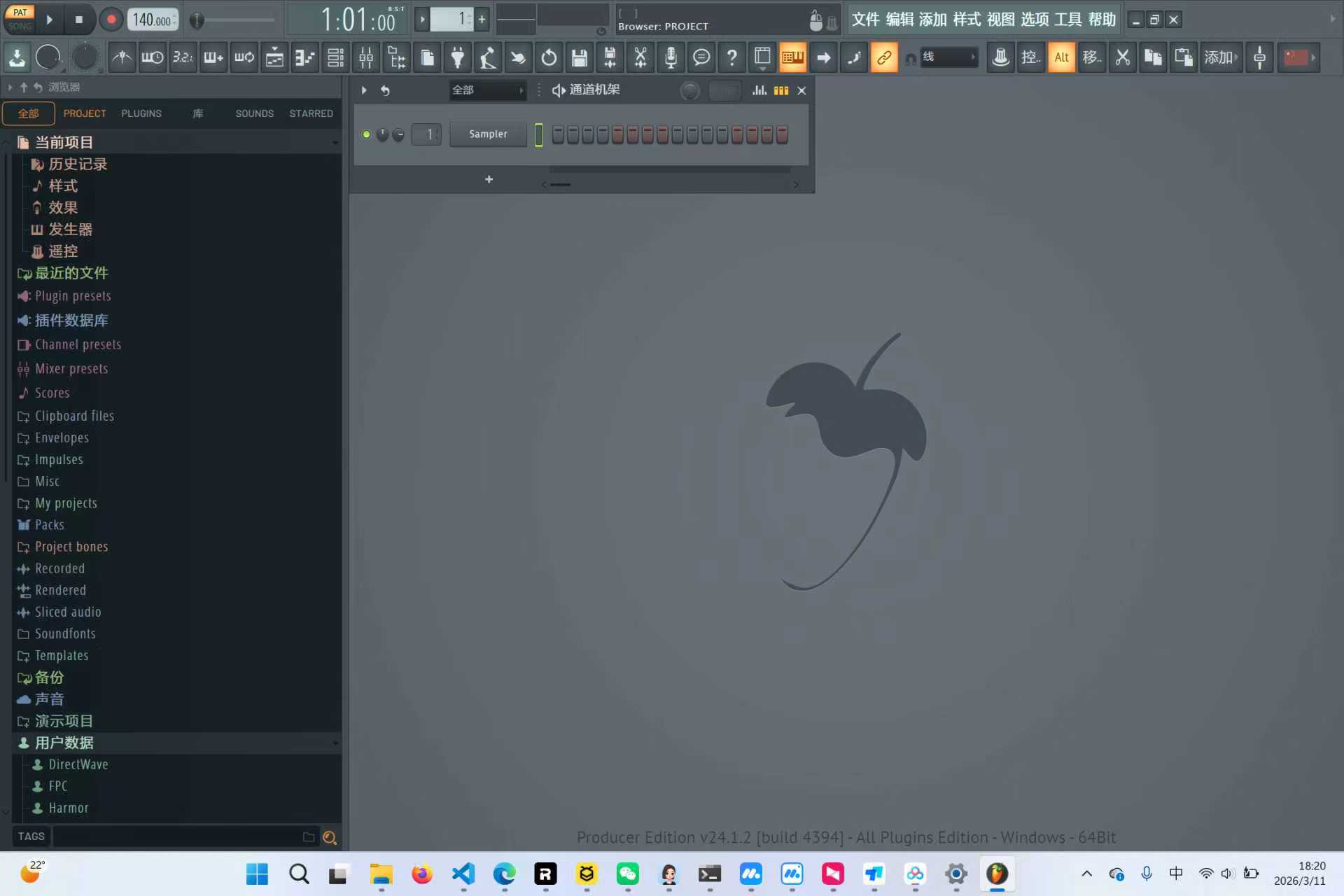1344x896 pixels.
Task: Open the 线 snap selector dropdown
Action: [948, 57]
